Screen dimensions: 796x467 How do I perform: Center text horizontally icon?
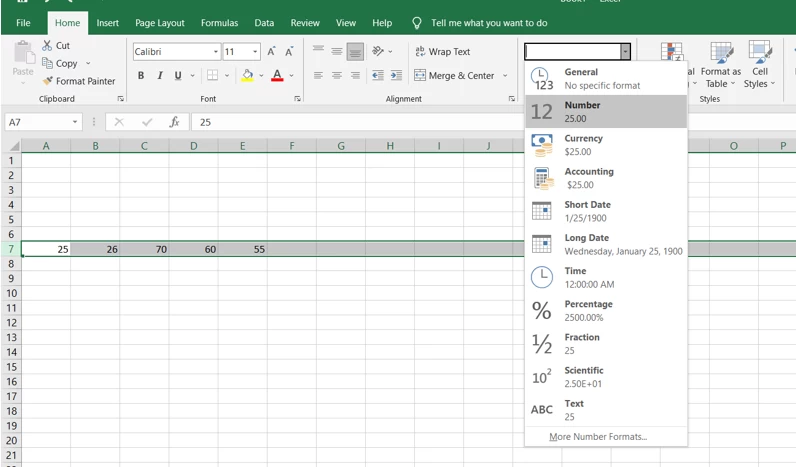pos(337,75)
